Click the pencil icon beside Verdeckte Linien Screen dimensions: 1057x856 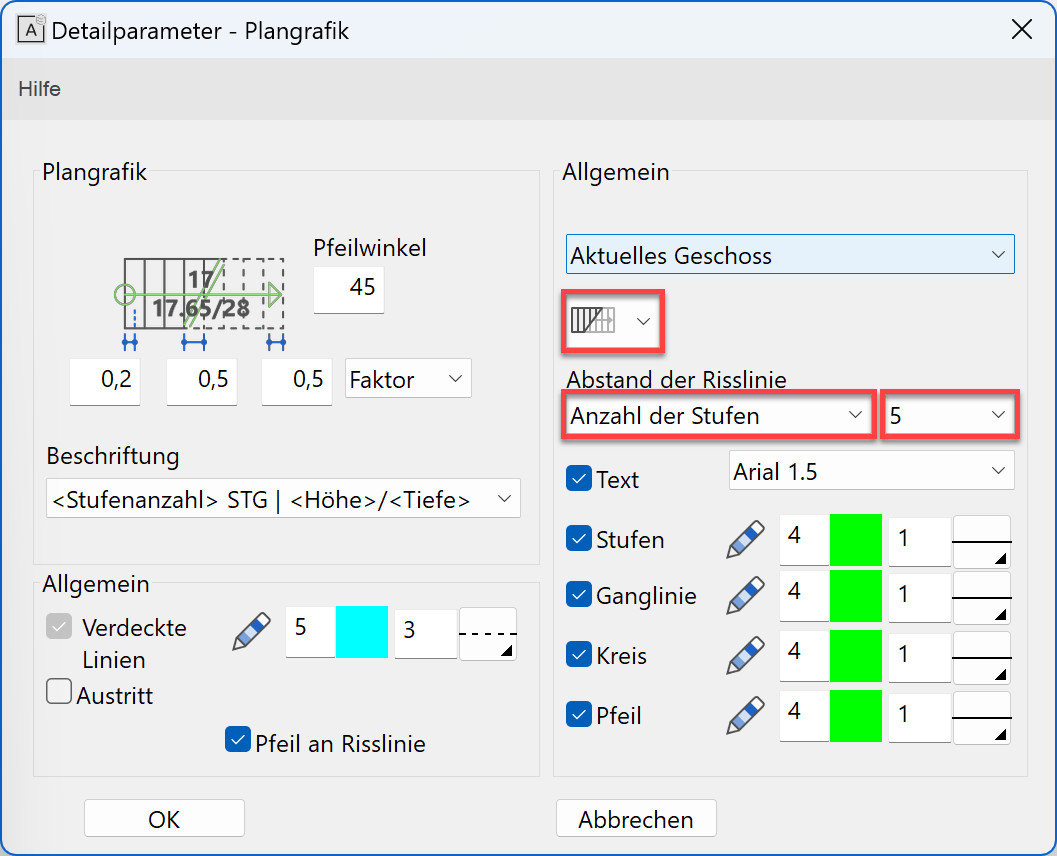pyautogui.click(x=249, y=629)
